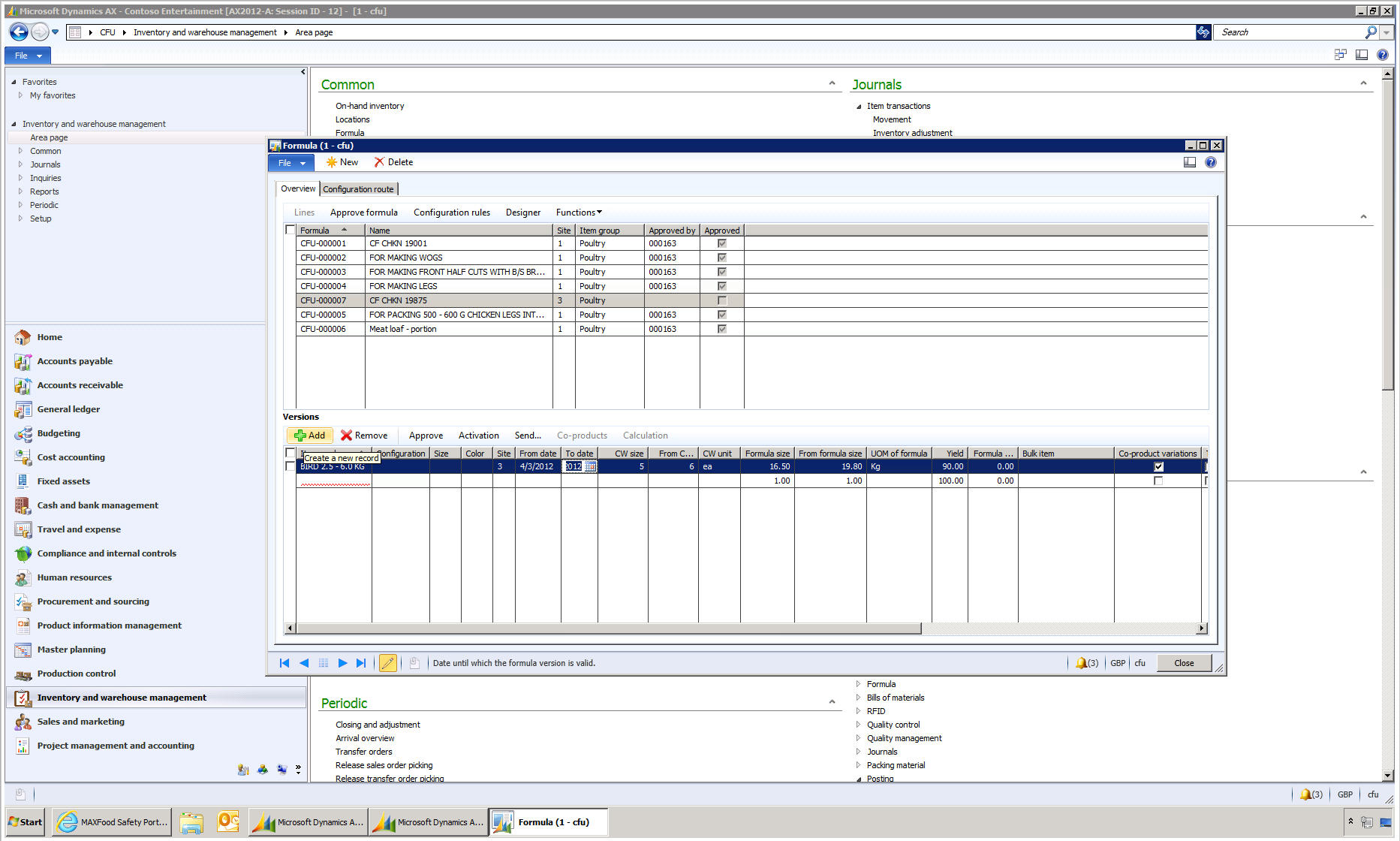Click Configuration rules menu item
Screen dimensions: 1400x841
tap(452, 213)
